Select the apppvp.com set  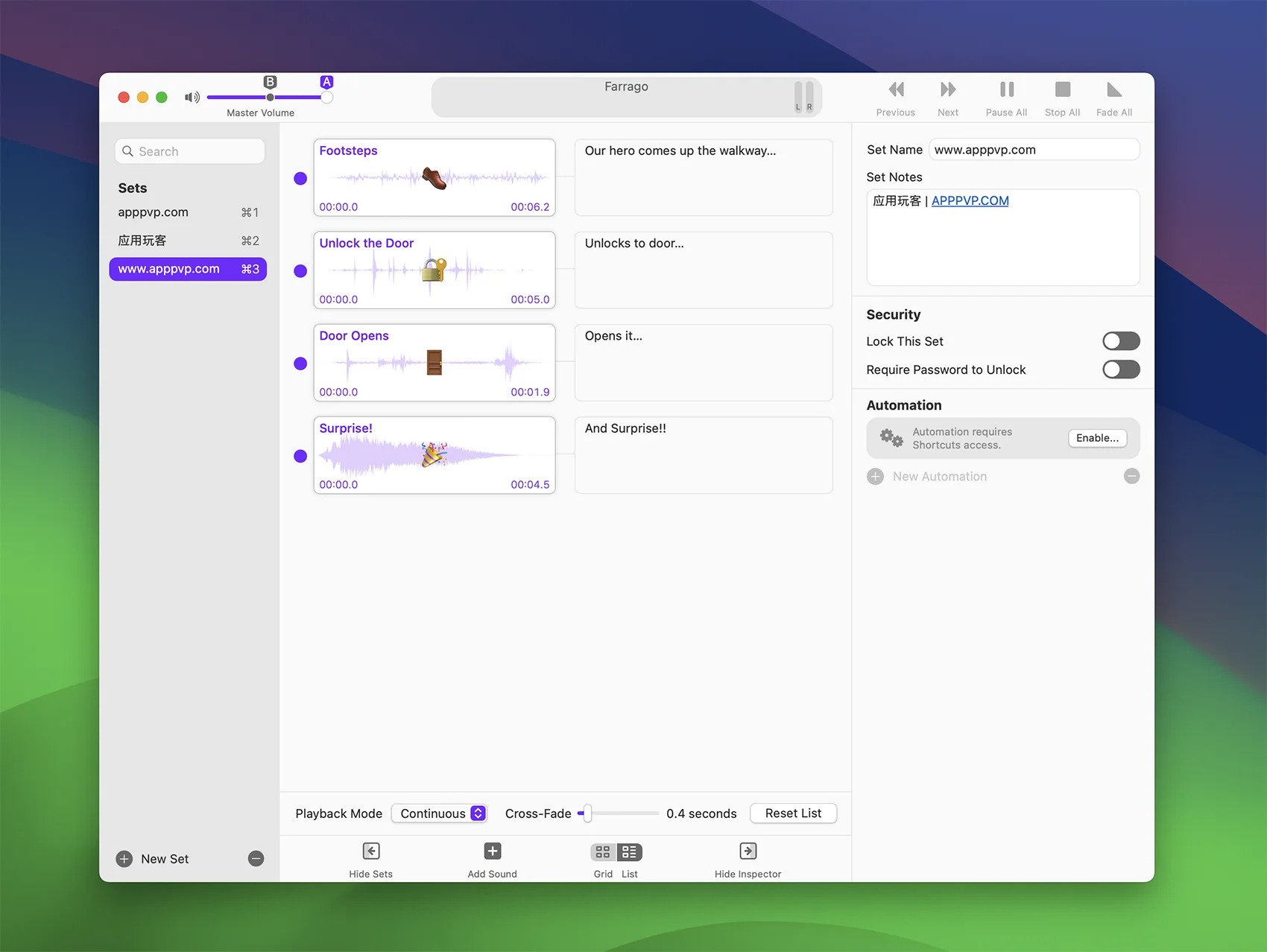tap(188, 212)
